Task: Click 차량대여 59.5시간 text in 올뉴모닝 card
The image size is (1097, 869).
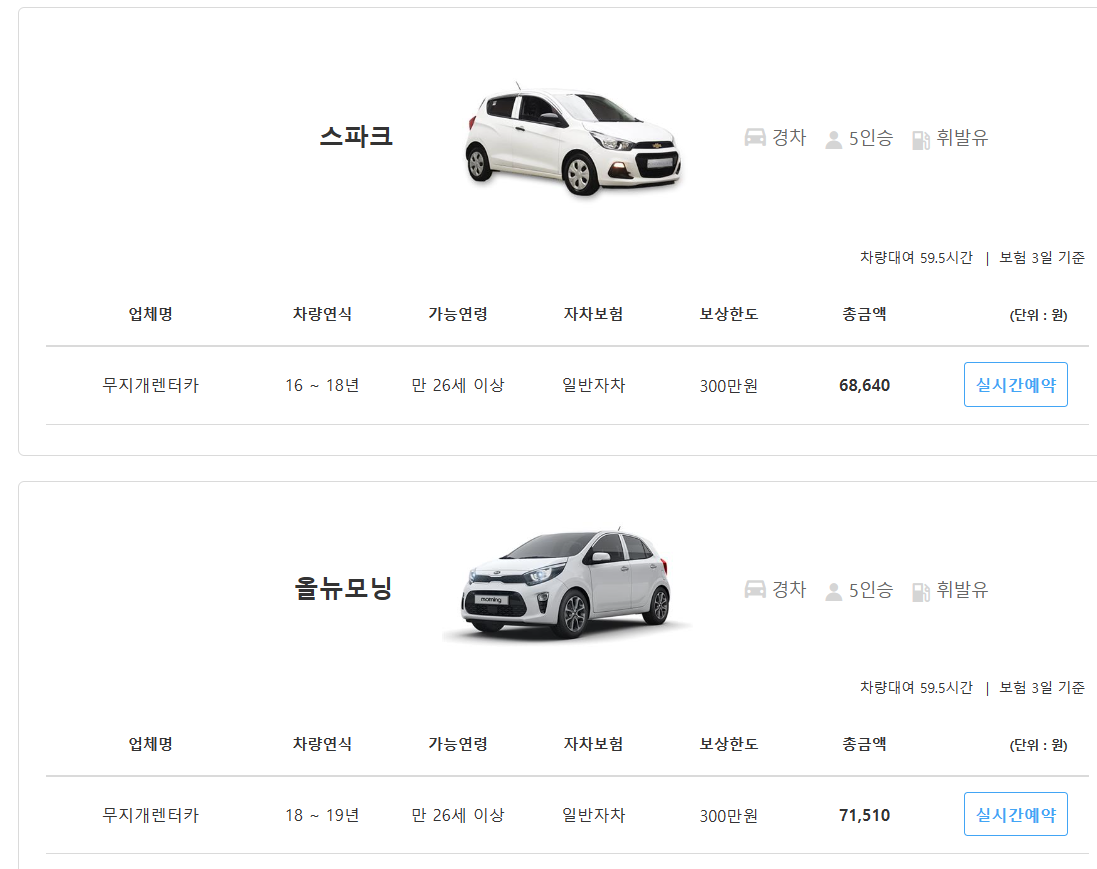Action: (x=916, y=688)
